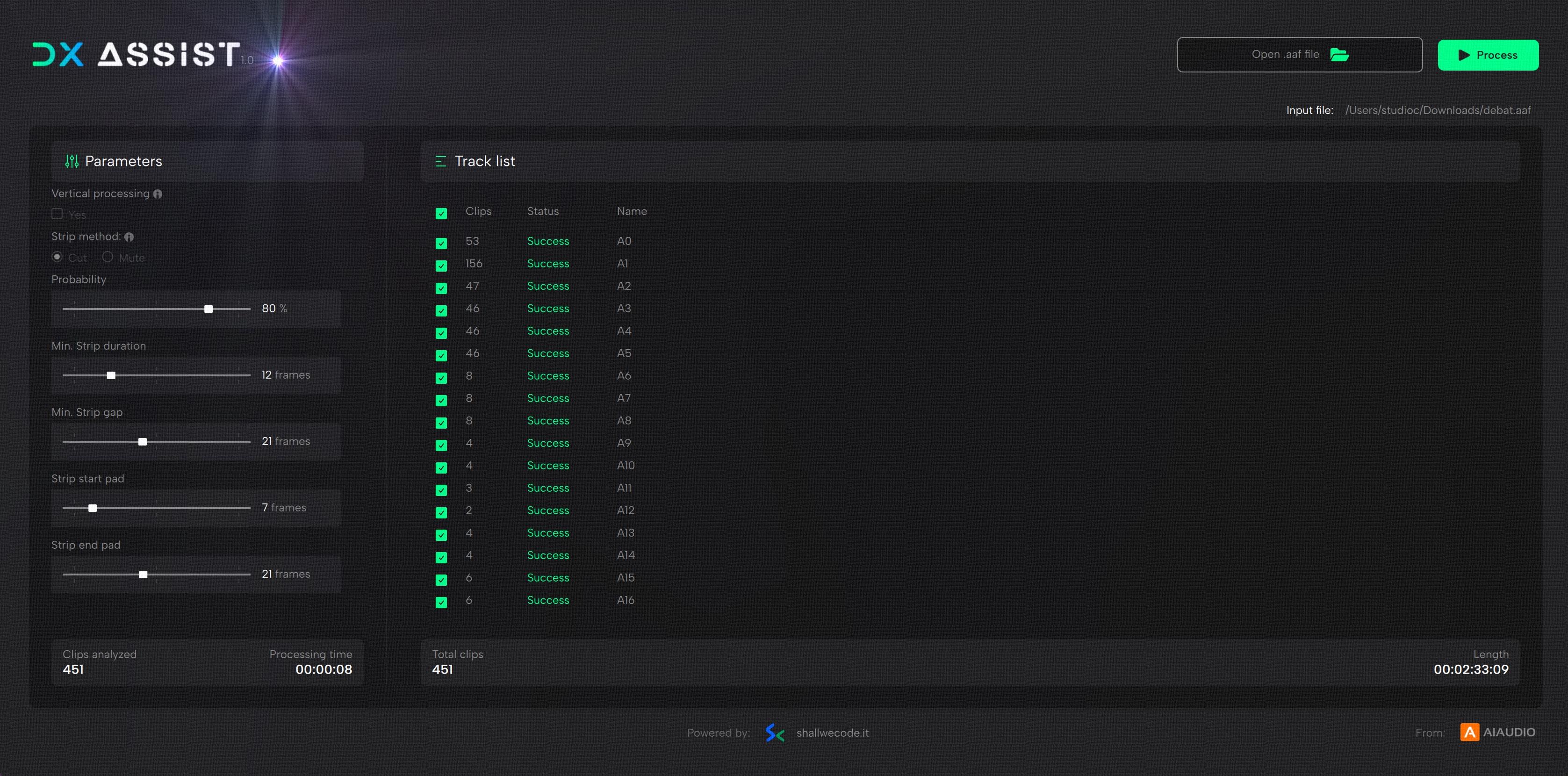Click track name A16
This screenshot has height=776, width=1568.
point(626,600)
